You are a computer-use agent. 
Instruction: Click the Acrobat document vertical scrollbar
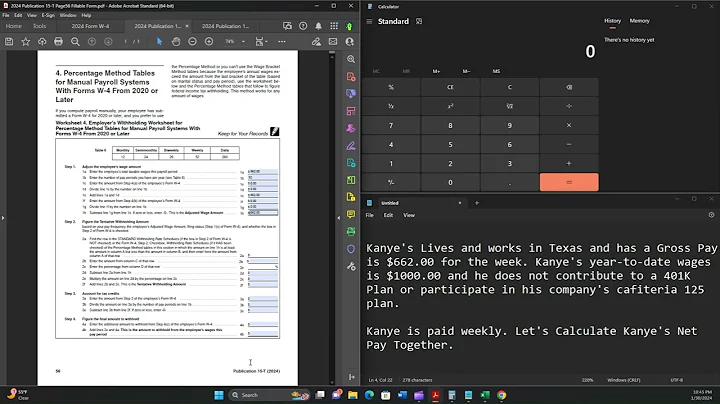tap(332, 218)
